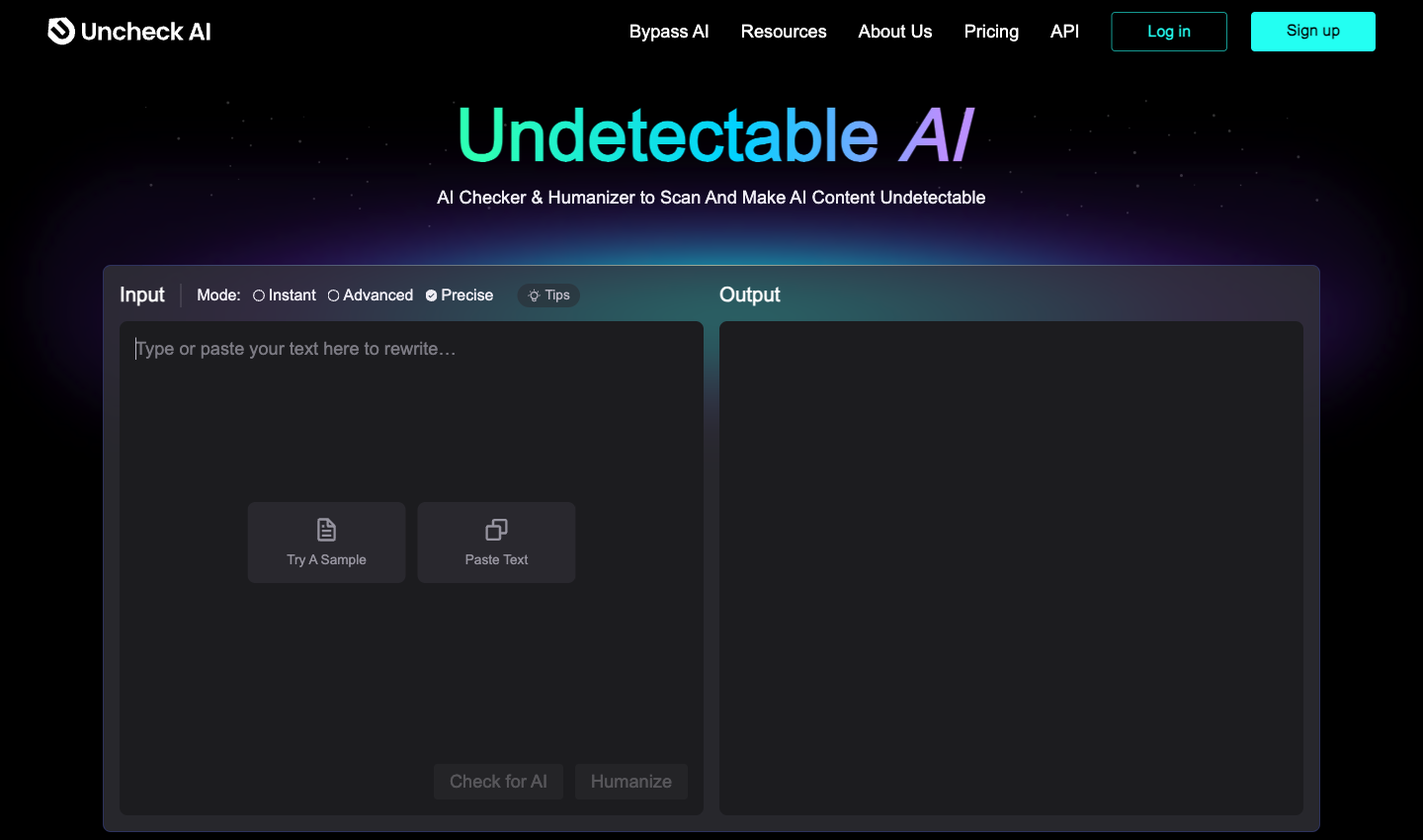Viewport: 1423px width, 840px height.
Task: Click the Output panel label
Action: coord(750,295)
